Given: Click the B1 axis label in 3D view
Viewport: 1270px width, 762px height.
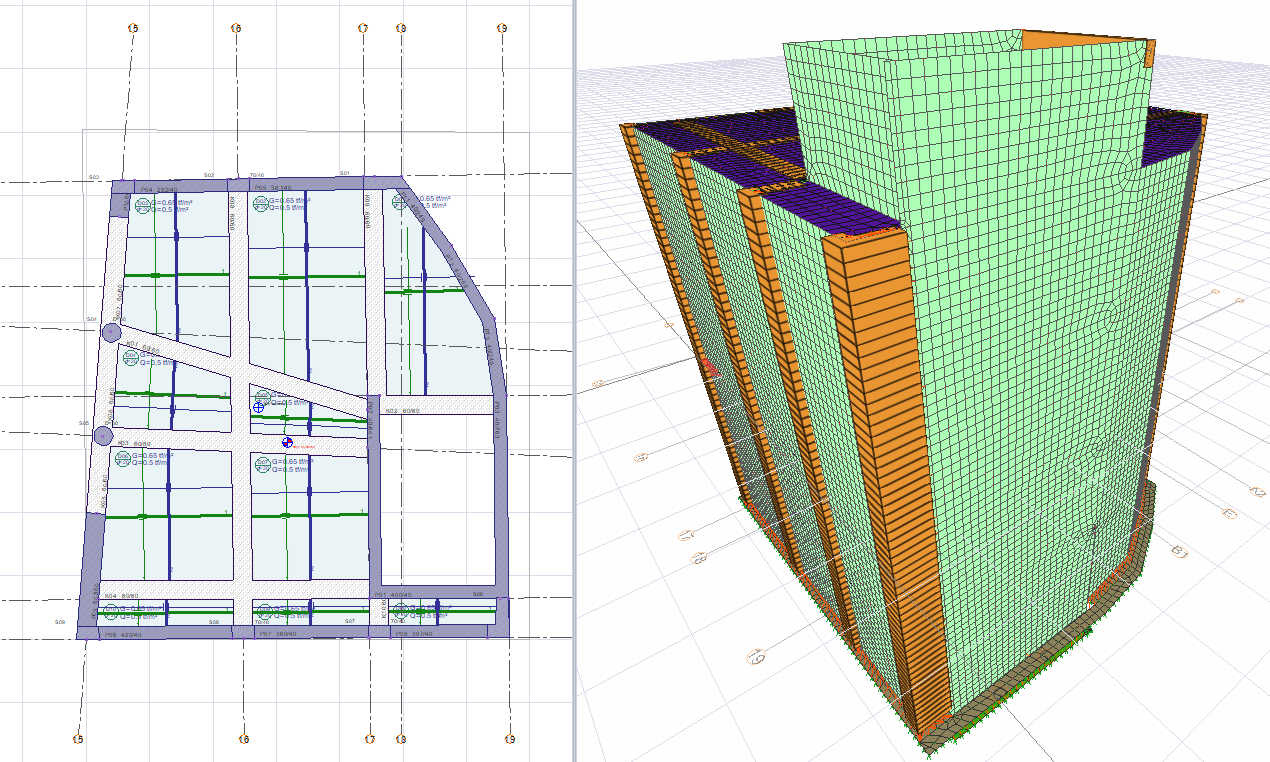Looking at the screenshot, I should [1180, 551].
